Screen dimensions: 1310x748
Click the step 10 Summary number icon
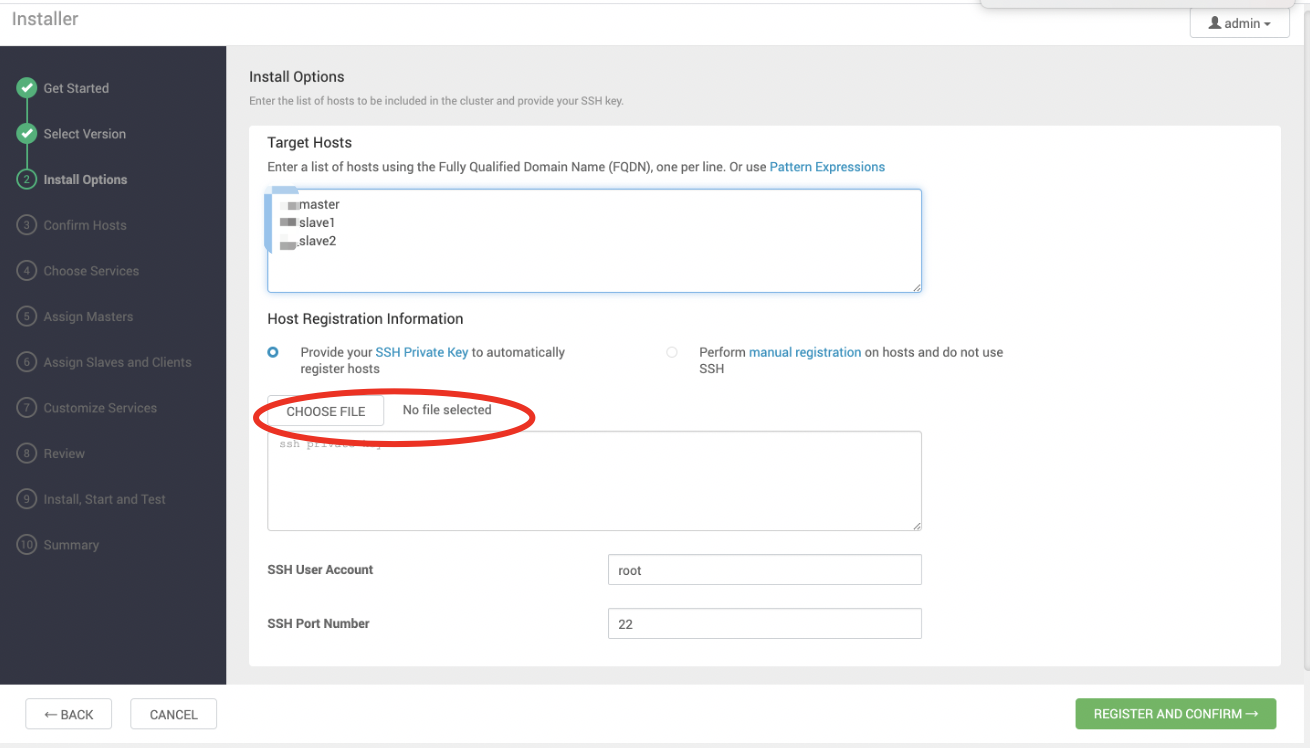[27, 545]
